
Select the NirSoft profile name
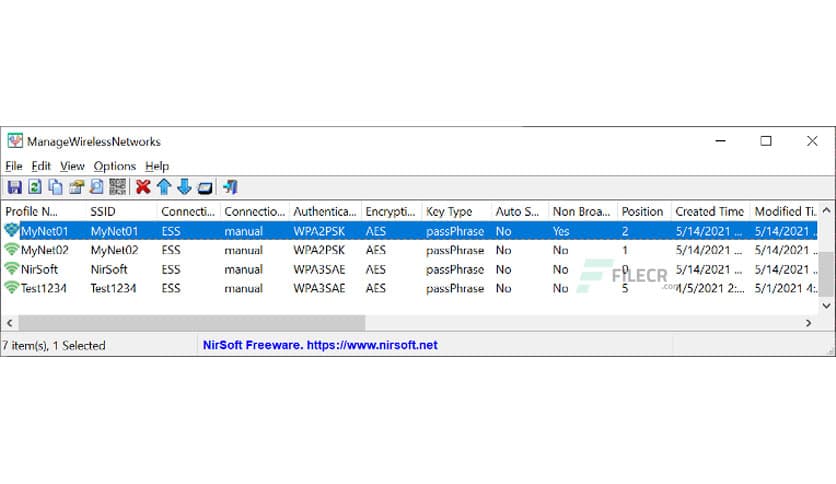coord(39,269)
